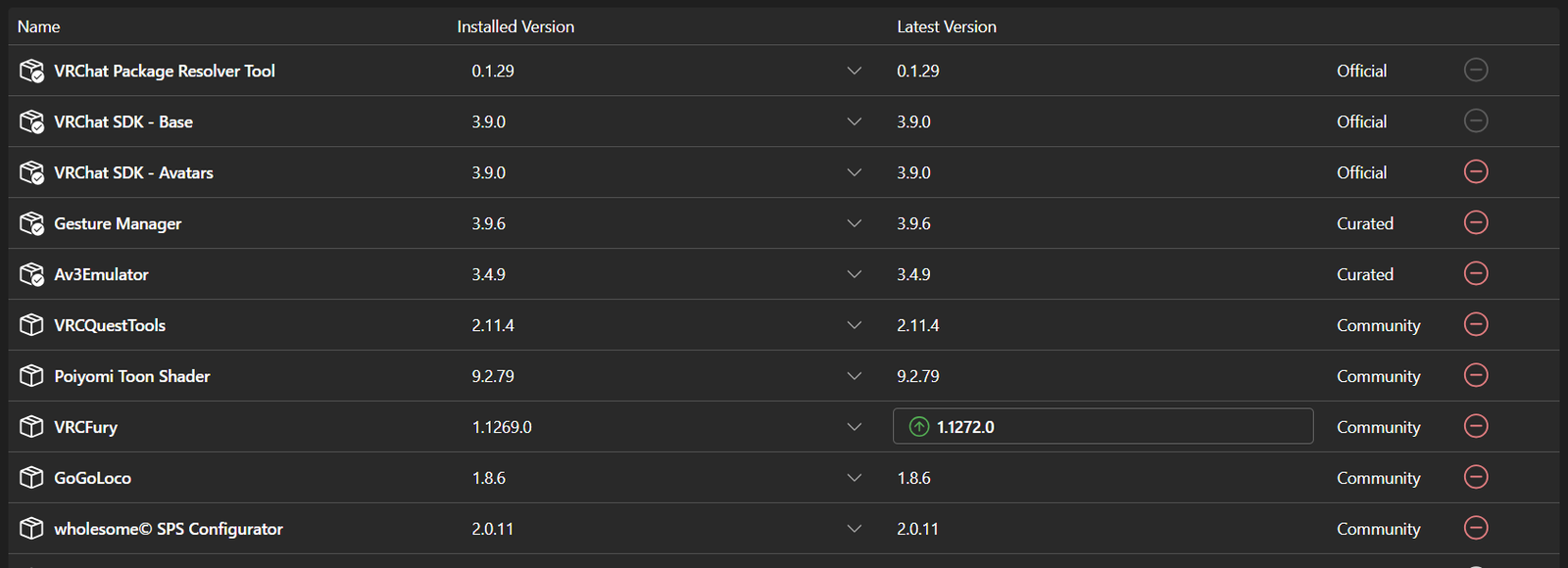The width and height of the screenshot is (1568, 568).
Task: Click the VRChat Package Resolver Tool package icon
Action: 31,71
